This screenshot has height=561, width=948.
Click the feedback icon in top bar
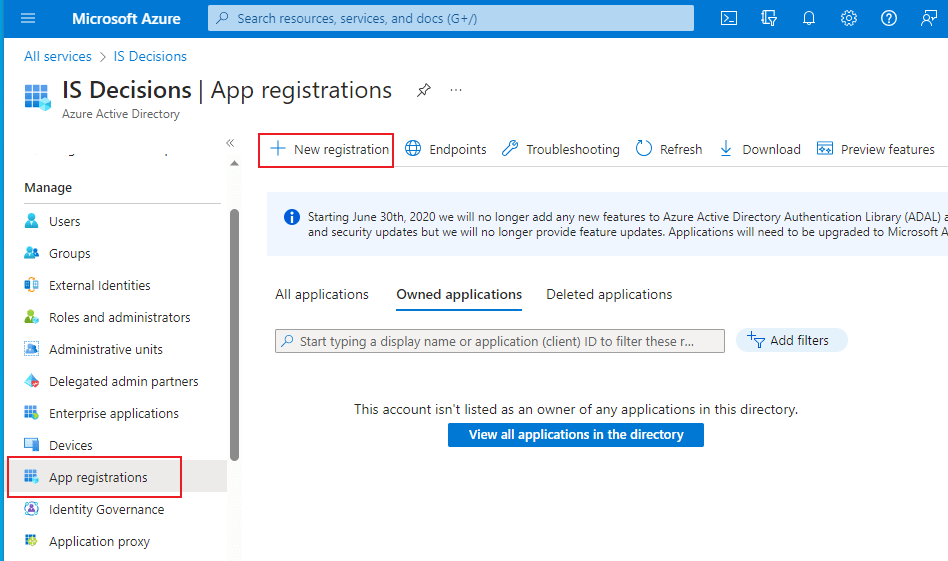point(929,18)
